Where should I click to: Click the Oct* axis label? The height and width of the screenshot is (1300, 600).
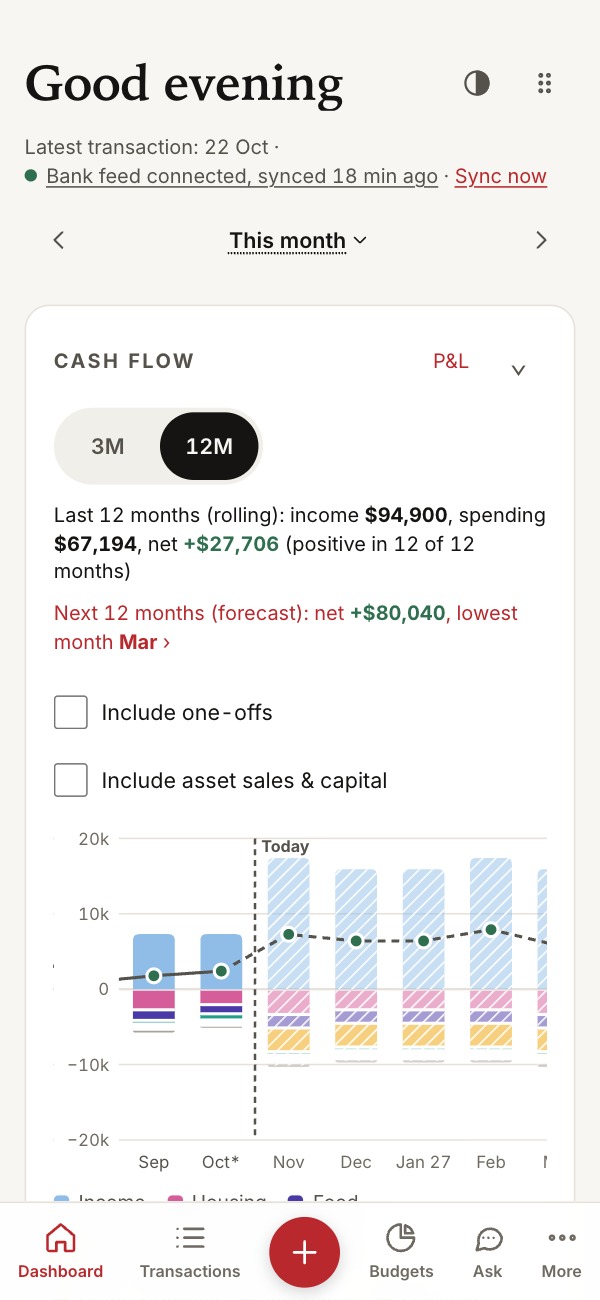click(x=221, y=1162)
